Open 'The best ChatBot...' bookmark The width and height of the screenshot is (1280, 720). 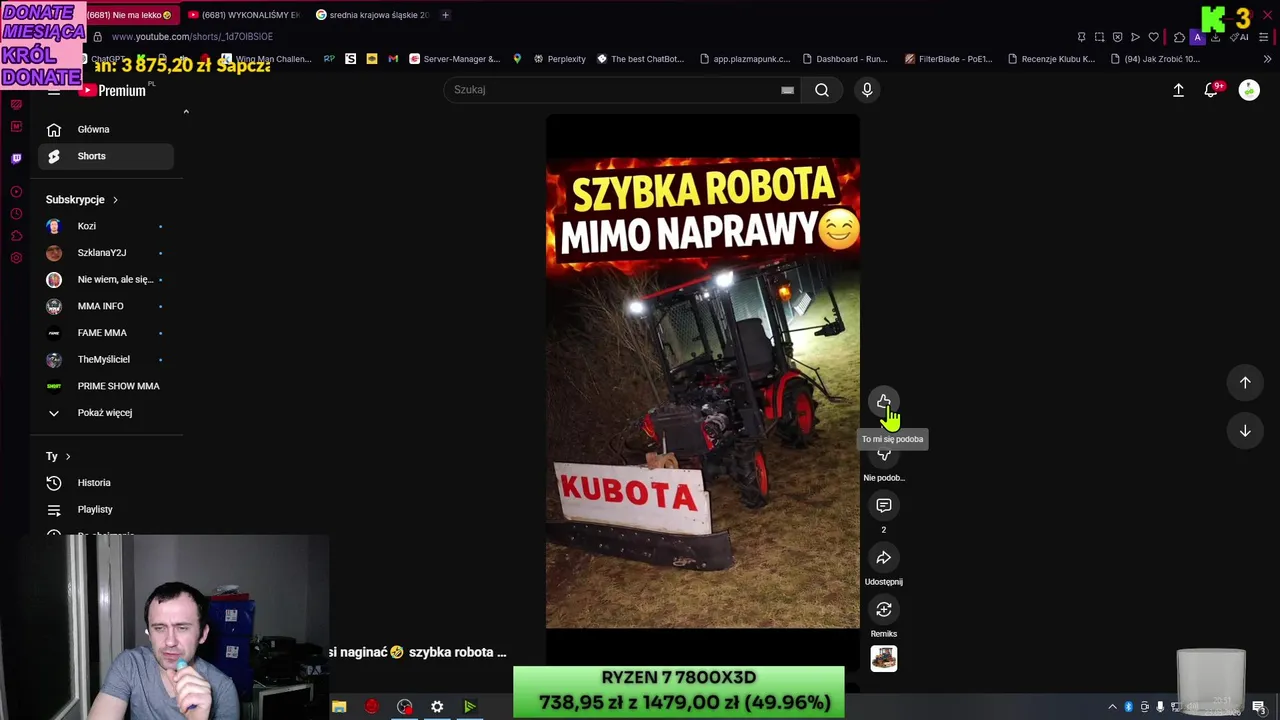click(x=640, y=59)
